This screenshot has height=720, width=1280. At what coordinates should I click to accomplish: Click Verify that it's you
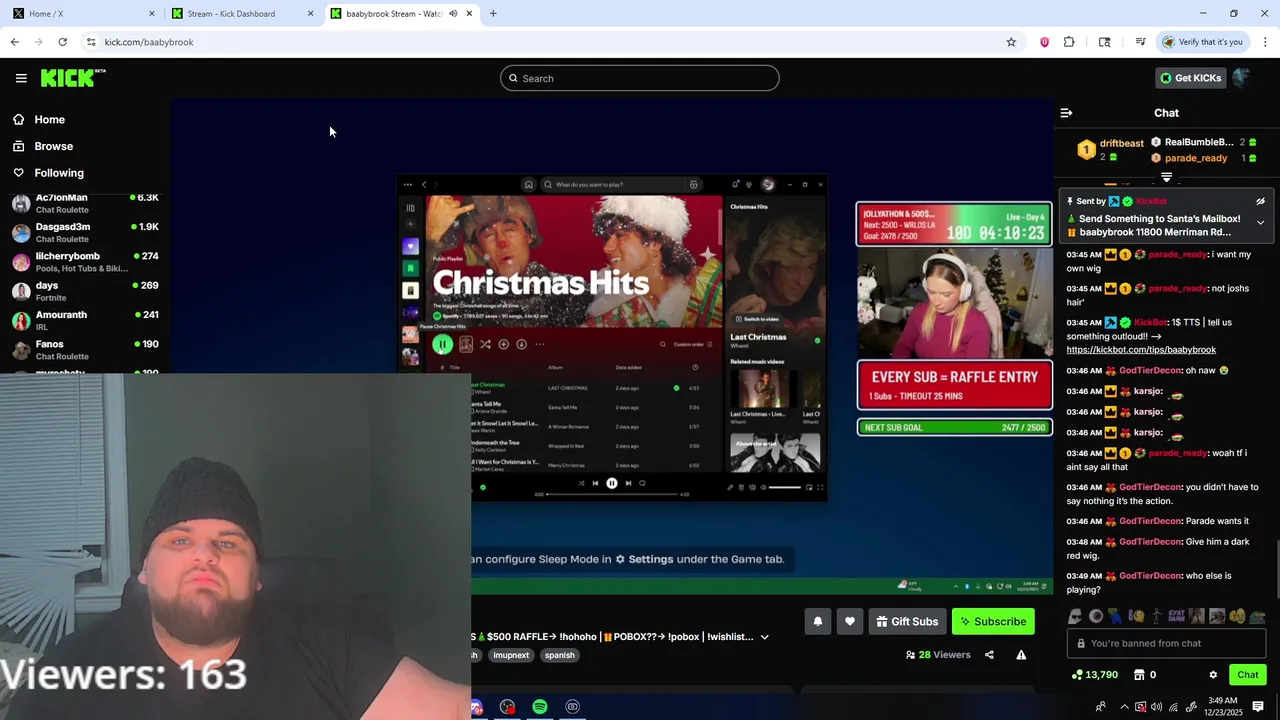pos(1202,42)
